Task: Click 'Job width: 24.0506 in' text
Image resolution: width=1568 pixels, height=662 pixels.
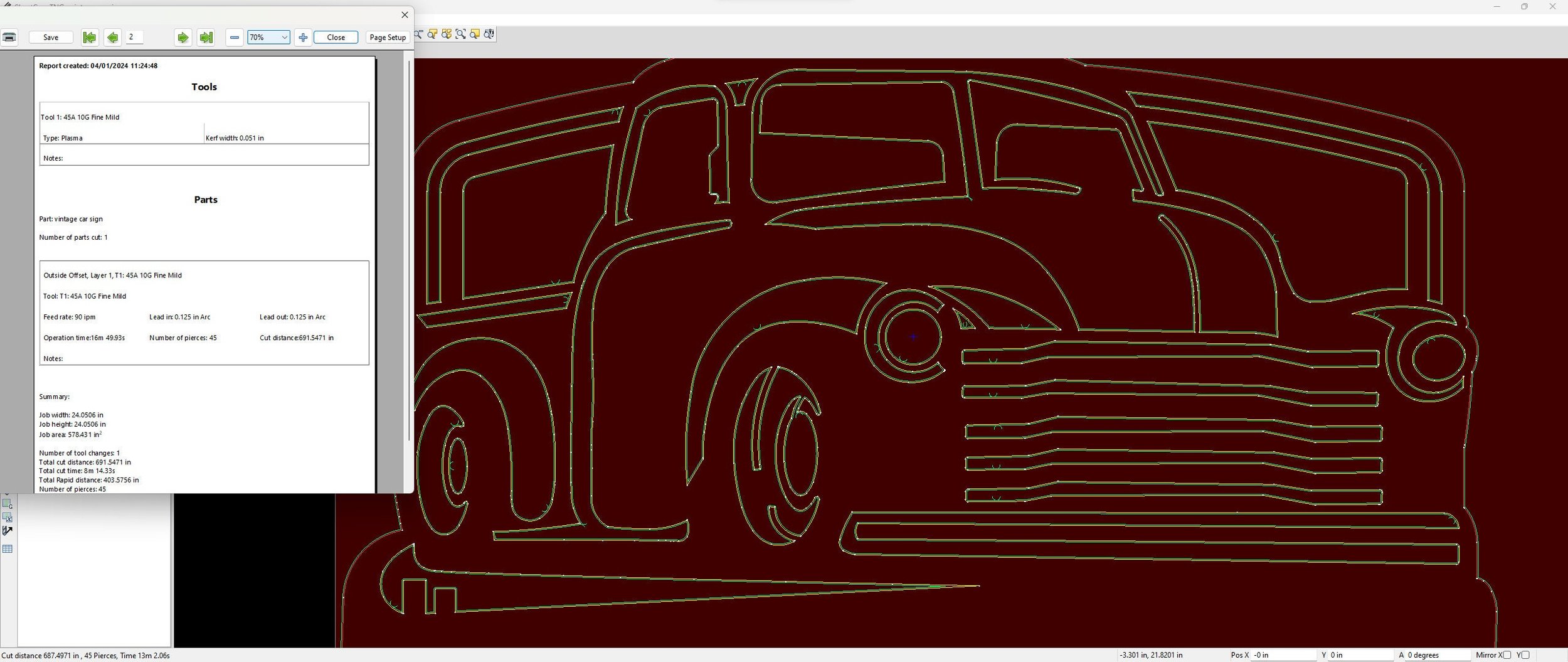Action: (x=71, y=415)
